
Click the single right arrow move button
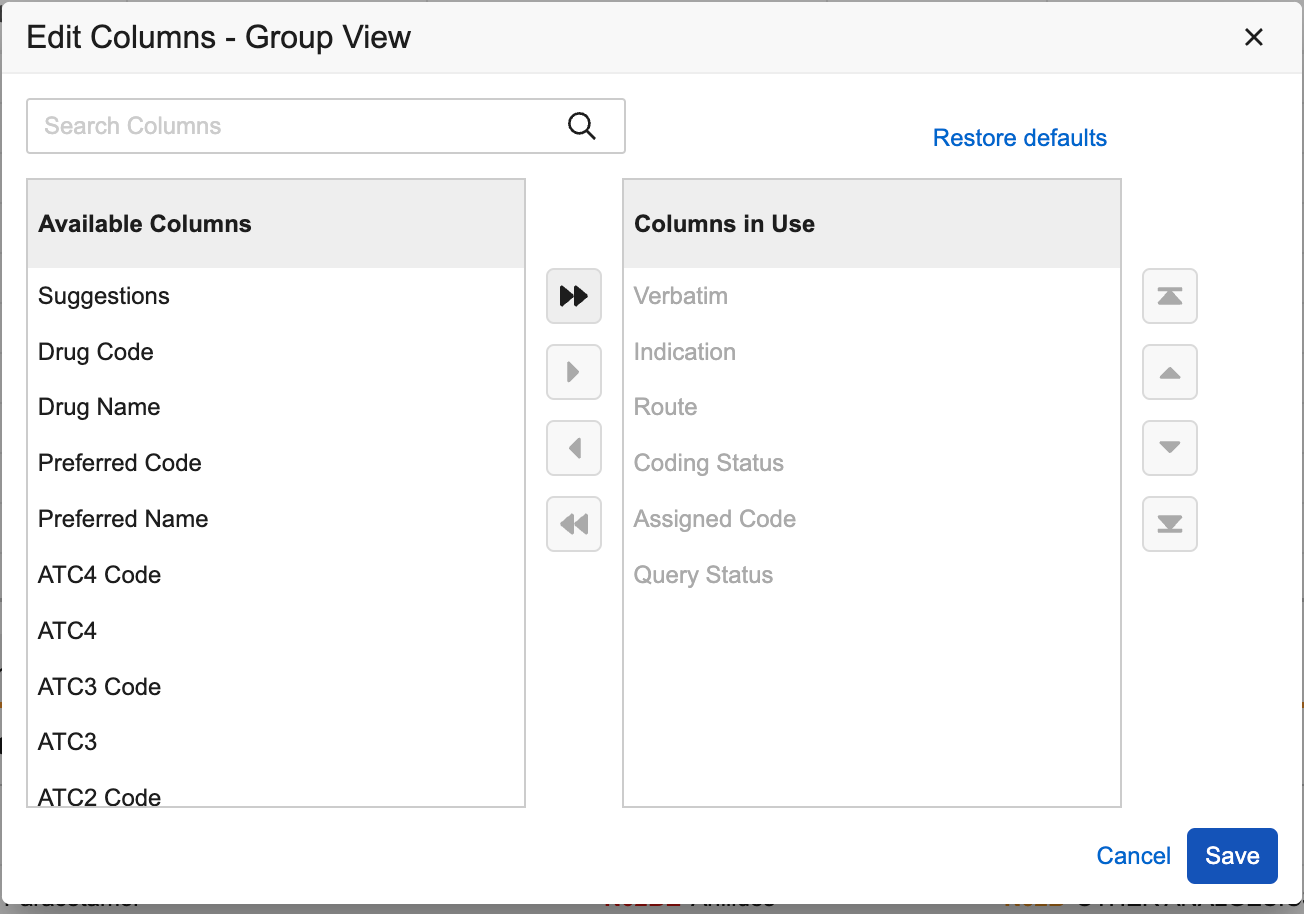[573, 372]
